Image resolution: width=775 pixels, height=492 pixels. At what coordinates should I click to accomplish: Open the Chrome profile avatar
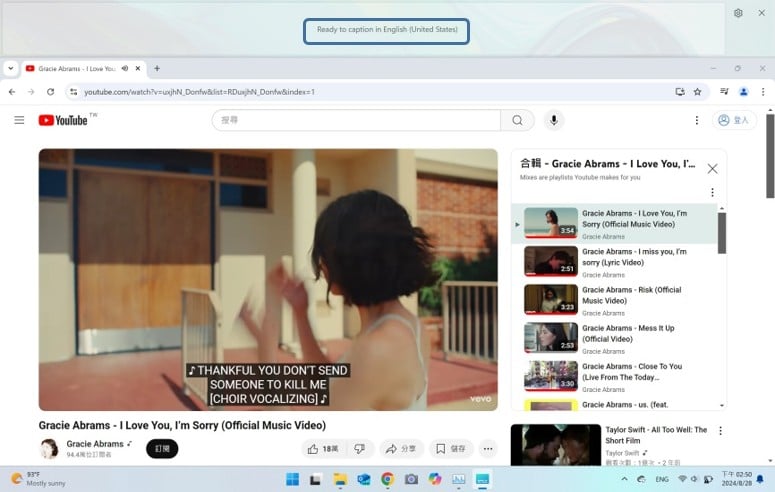pyautogui.click(x=743, y=91)
